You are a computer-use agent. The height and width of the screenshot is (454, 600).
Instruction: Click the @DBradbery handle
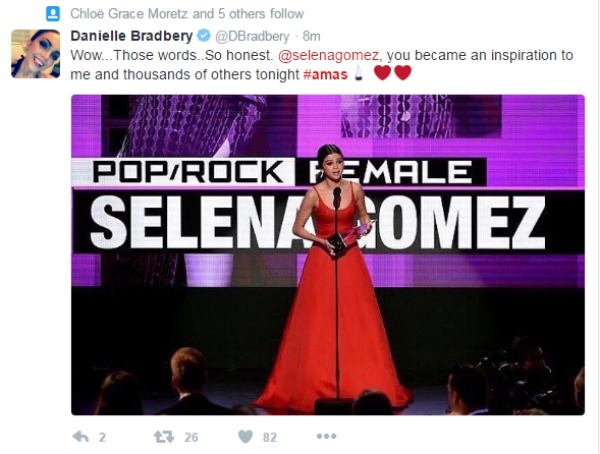(x=252, y=36)
